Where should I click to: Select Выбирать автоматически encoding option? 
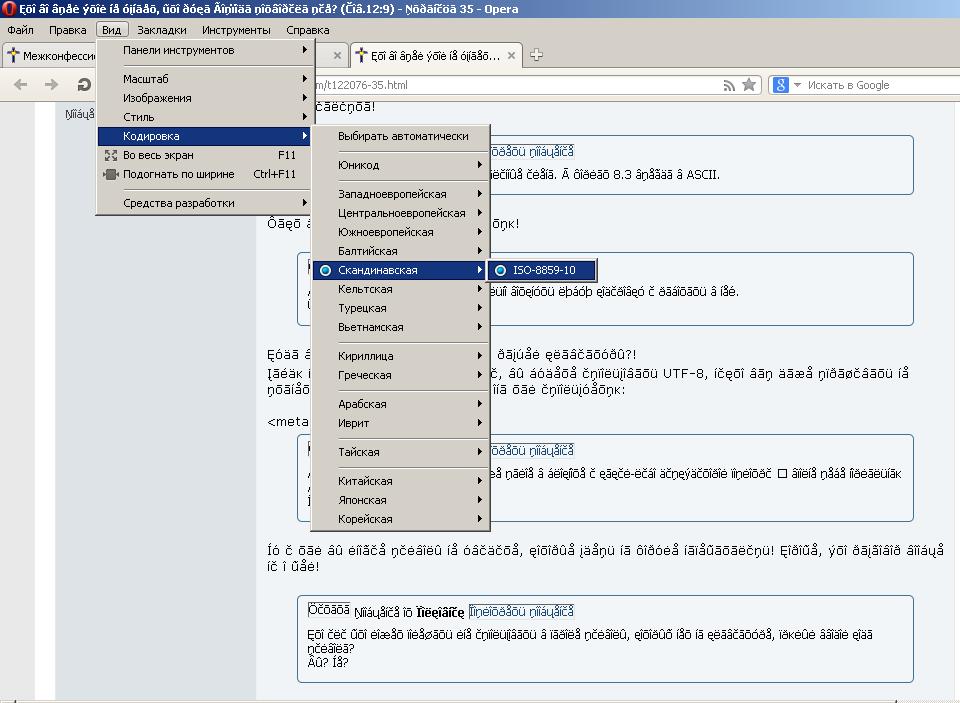402,136
